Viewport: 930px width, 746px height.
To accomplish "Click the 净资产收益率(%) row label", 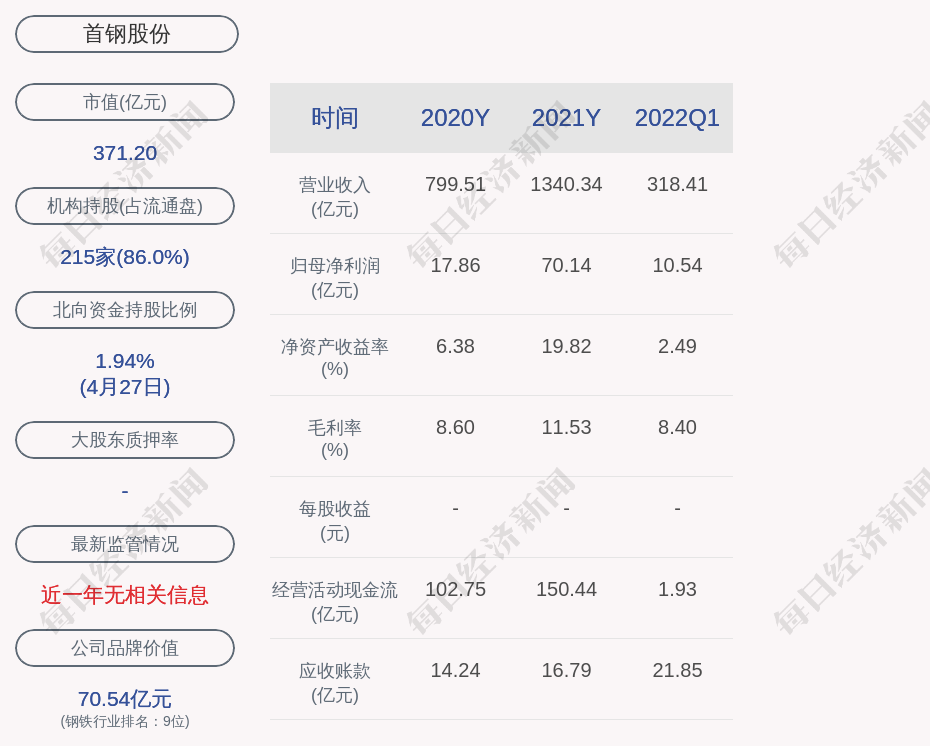I will pyautogui.click(x=335, y=358).
